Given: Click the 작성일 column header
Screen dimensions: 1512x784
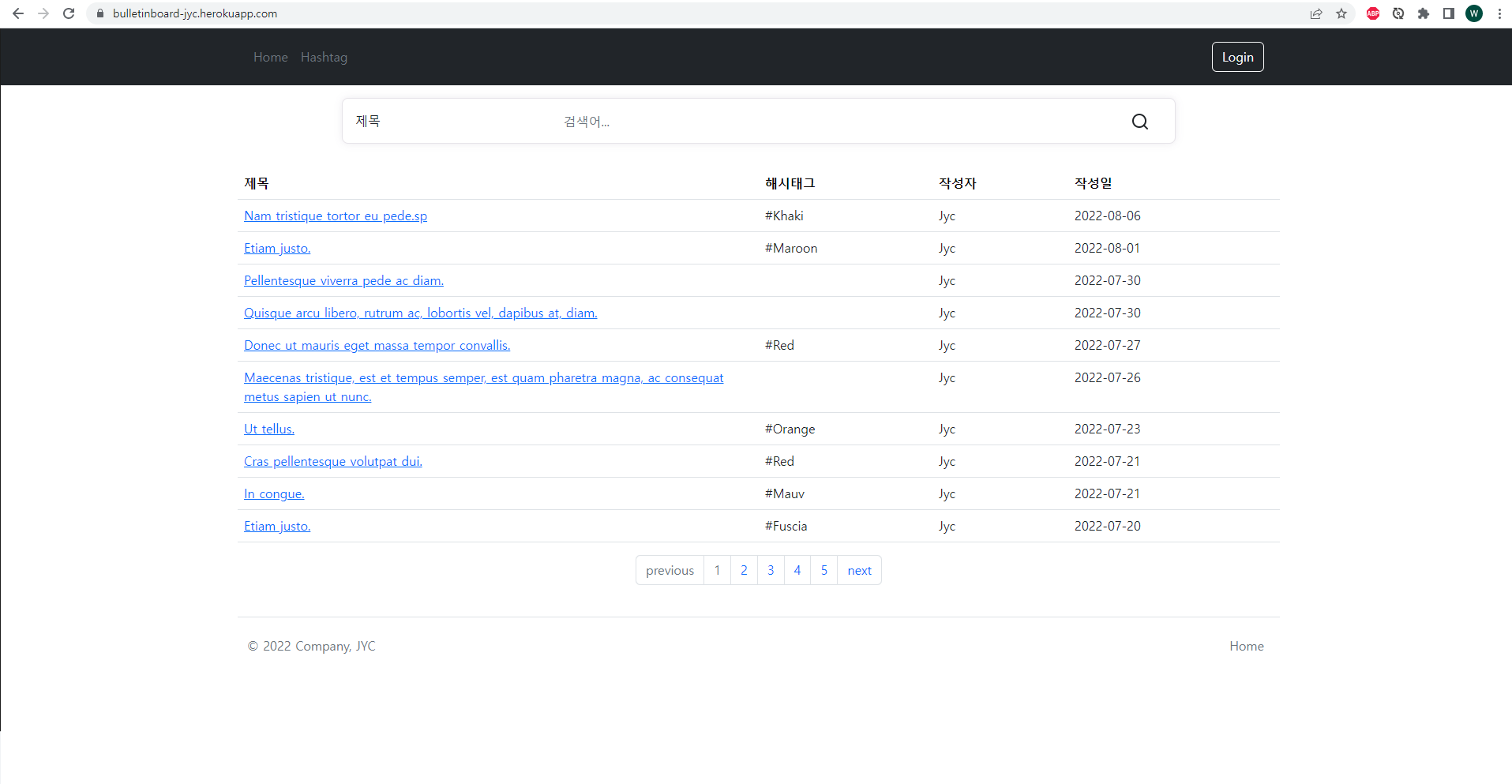Looking at the screenshot, I should pos(1093,183).
